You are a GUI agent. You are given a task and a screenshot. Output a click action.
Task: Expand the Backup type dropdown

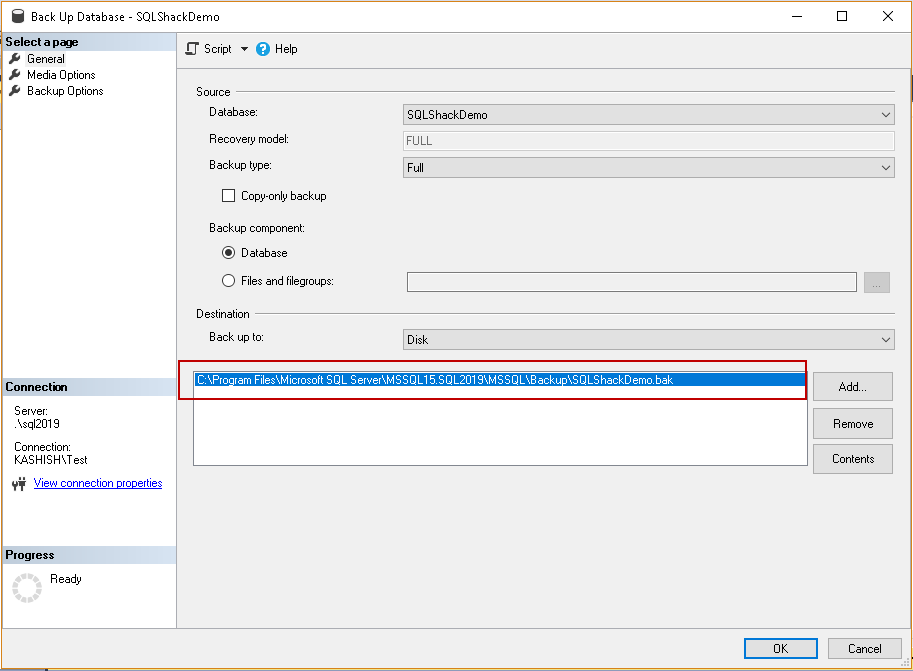[649, 168]
